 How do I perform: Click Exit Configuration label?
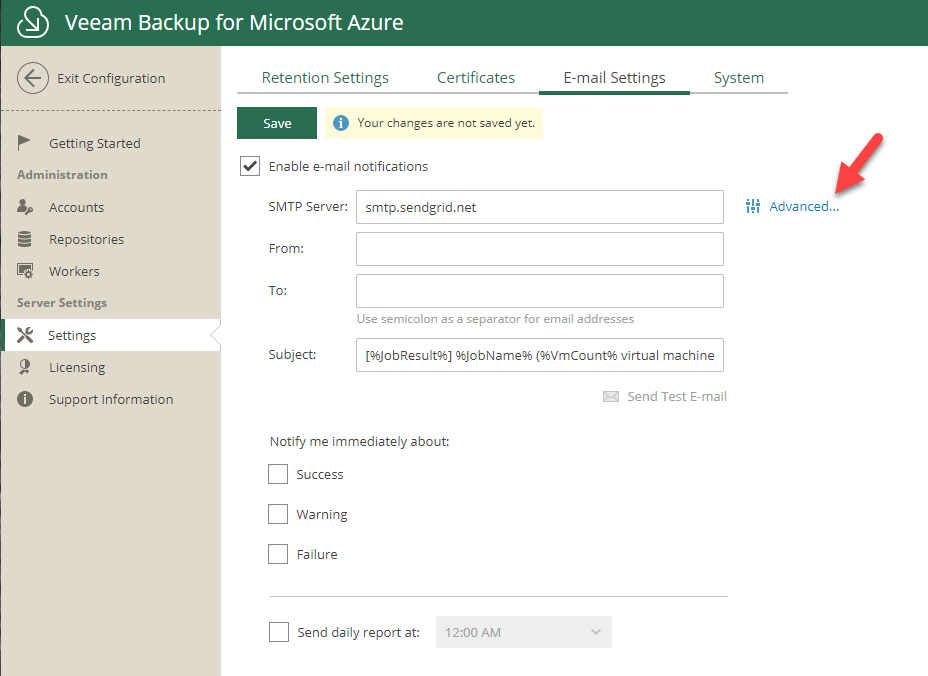click(x=111, y=78)
